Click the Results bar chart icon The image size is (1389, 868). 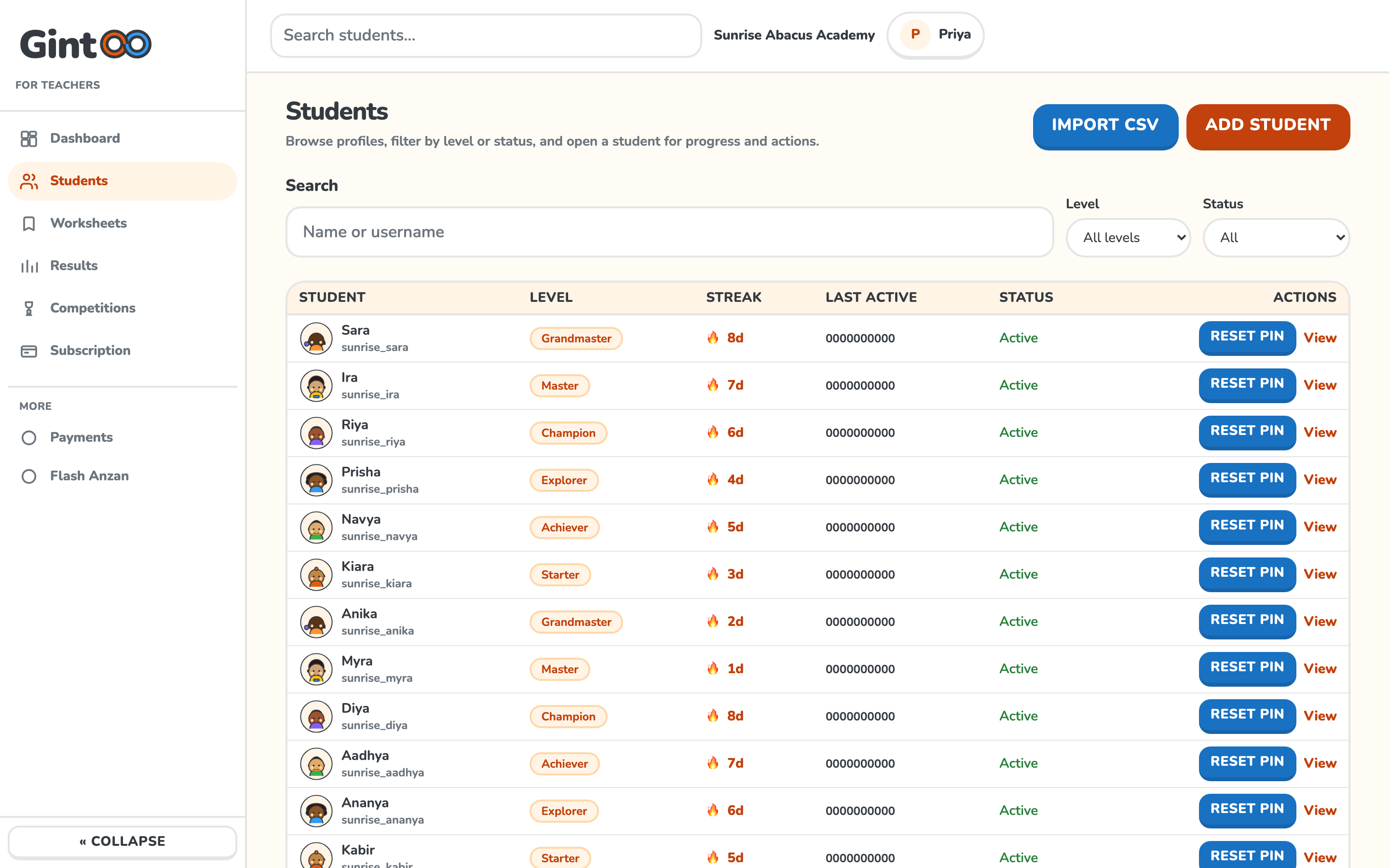tap(29, 266)
